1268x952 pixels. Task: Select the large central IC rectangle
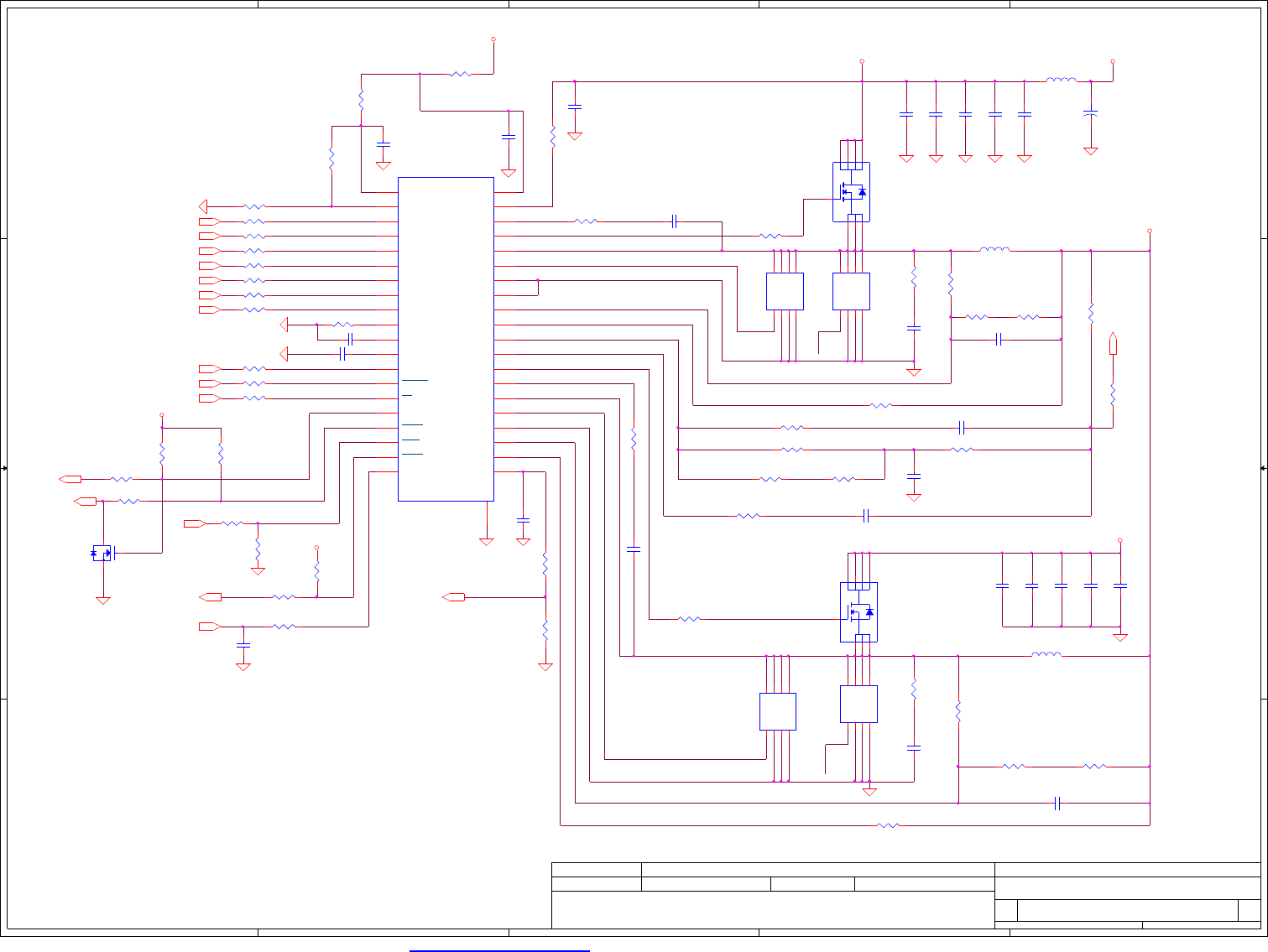(x=446, y=339)
